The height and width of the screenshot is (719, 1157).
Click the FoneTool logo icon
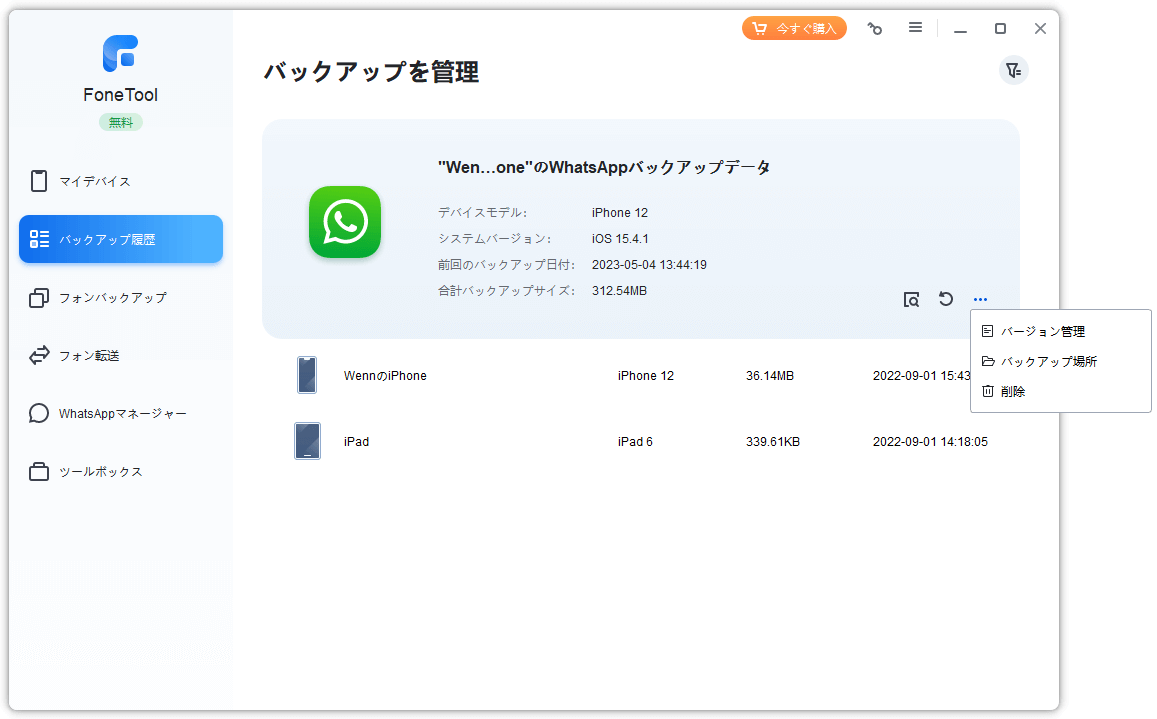point(120,54)
